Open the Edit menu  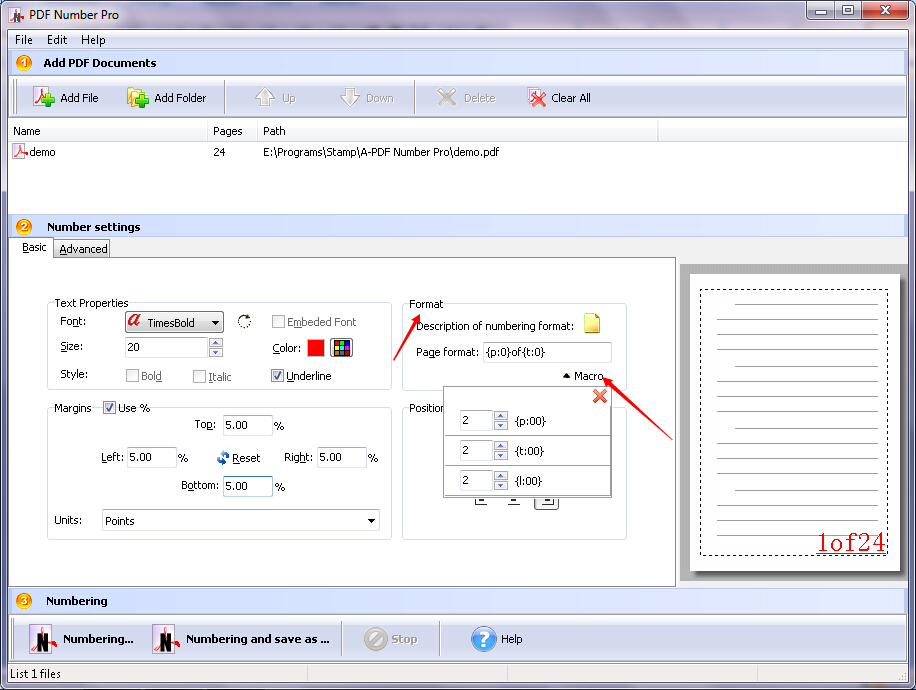coord(57,40)
